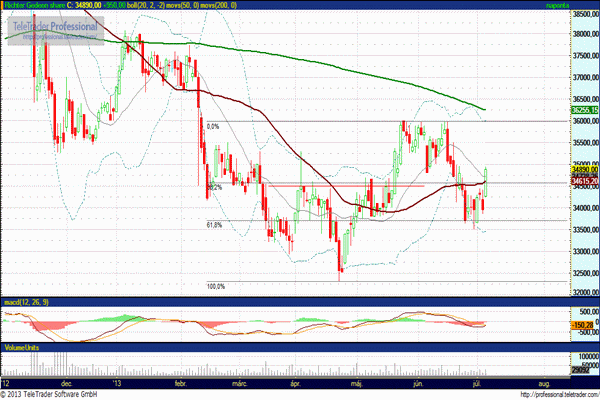Click the 61.8% Fibonacci level label
The height and width of the screenshot is (400, 600).
tap(214, 226)
